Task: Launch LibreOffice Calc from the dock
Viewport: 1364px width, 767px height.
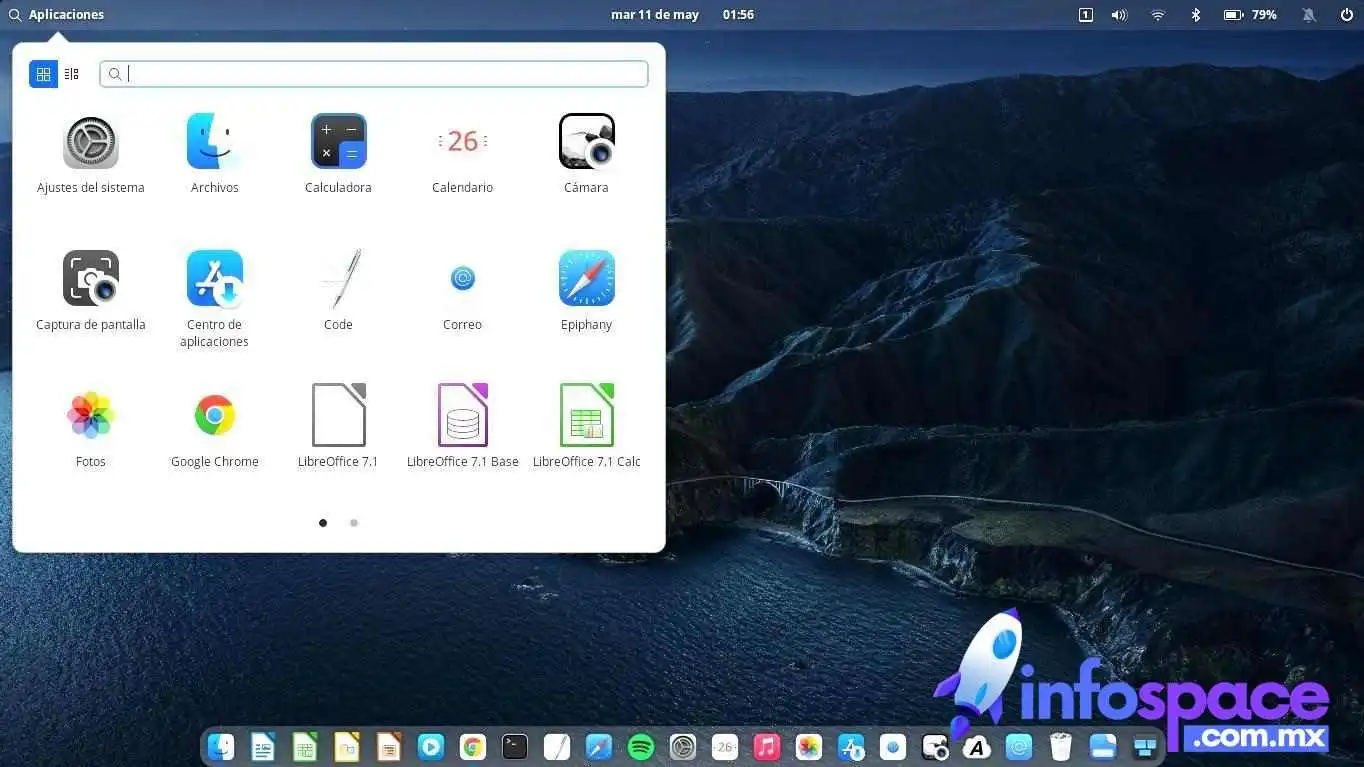Action: click(x=305, y=746)
